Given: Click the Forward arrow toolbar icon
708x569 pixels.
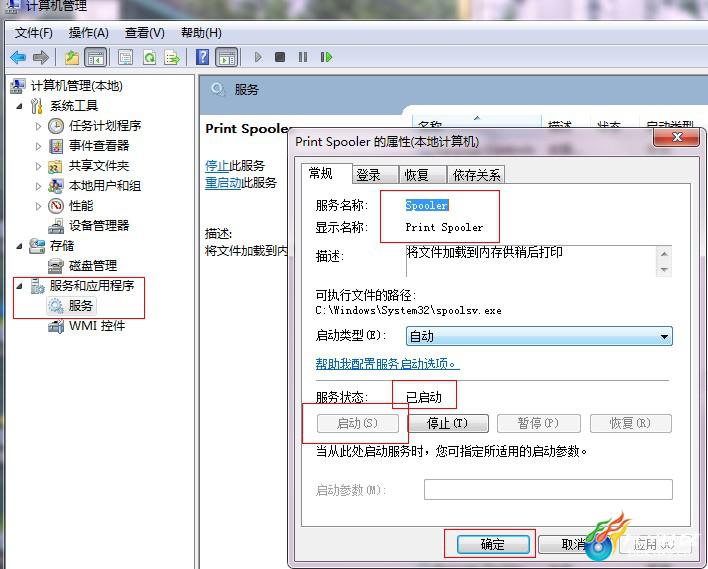Looking at the screenshot, I should (x=41, y=57).
